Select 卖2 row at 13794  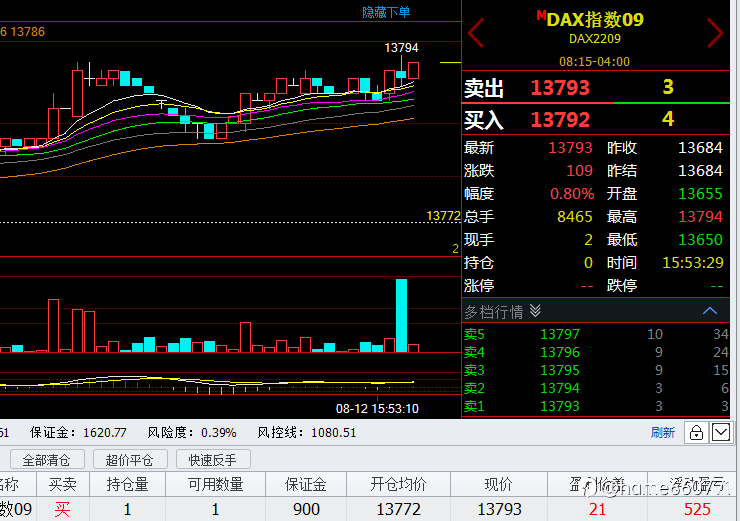[596, 388]
